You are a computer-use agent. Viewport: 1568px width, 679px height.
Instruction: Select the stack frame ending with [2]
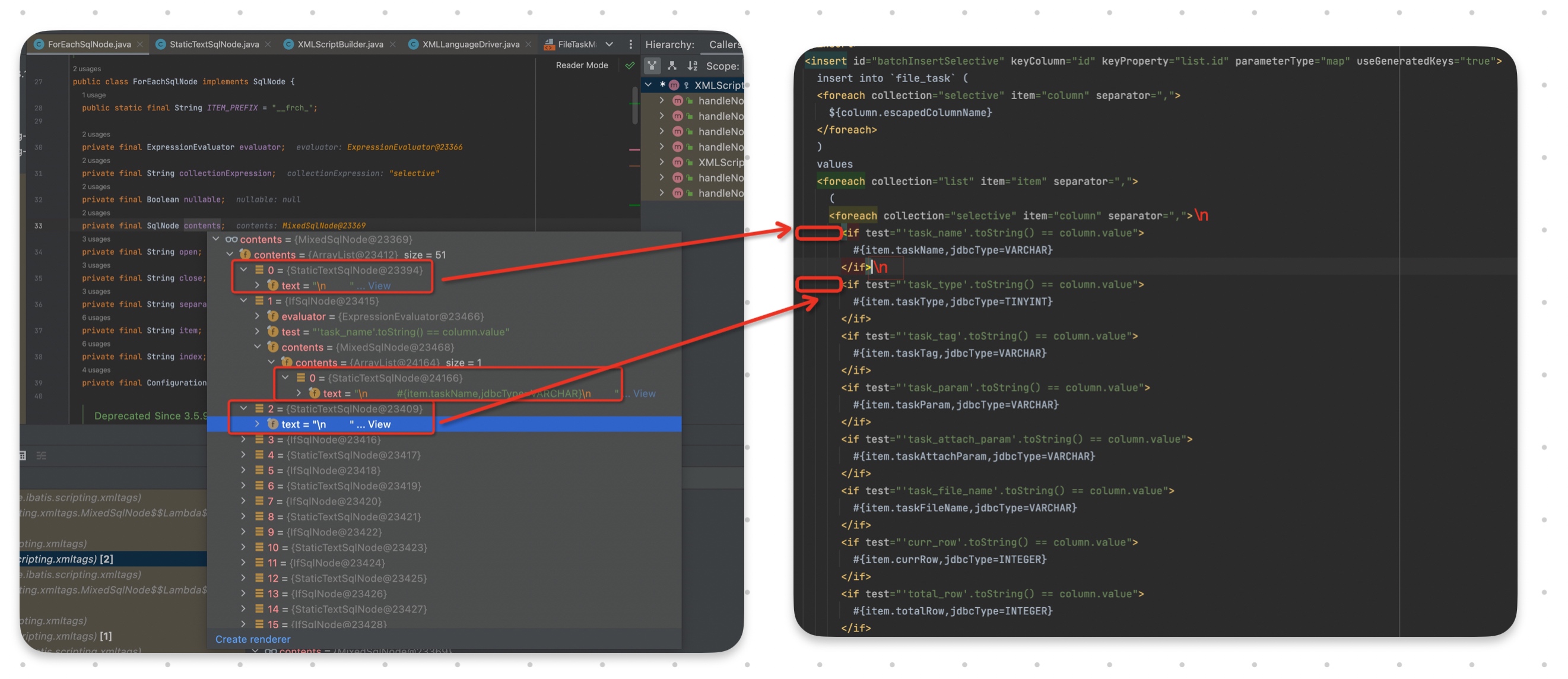pyautogui.click(x=113, y=559)
